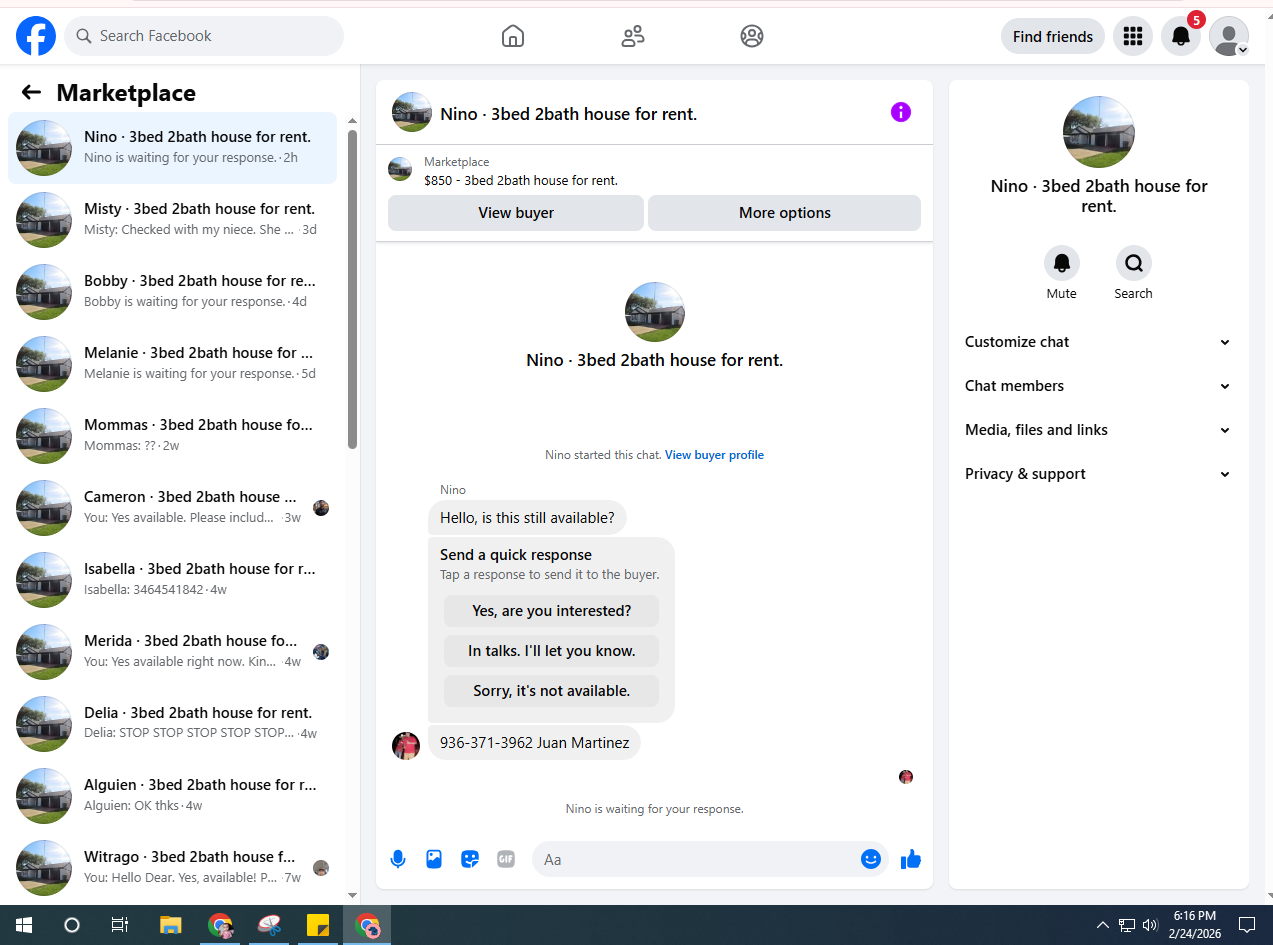1273x945 pixels.
Task: Open Task View on the taskbar
Action: point(120,925)
